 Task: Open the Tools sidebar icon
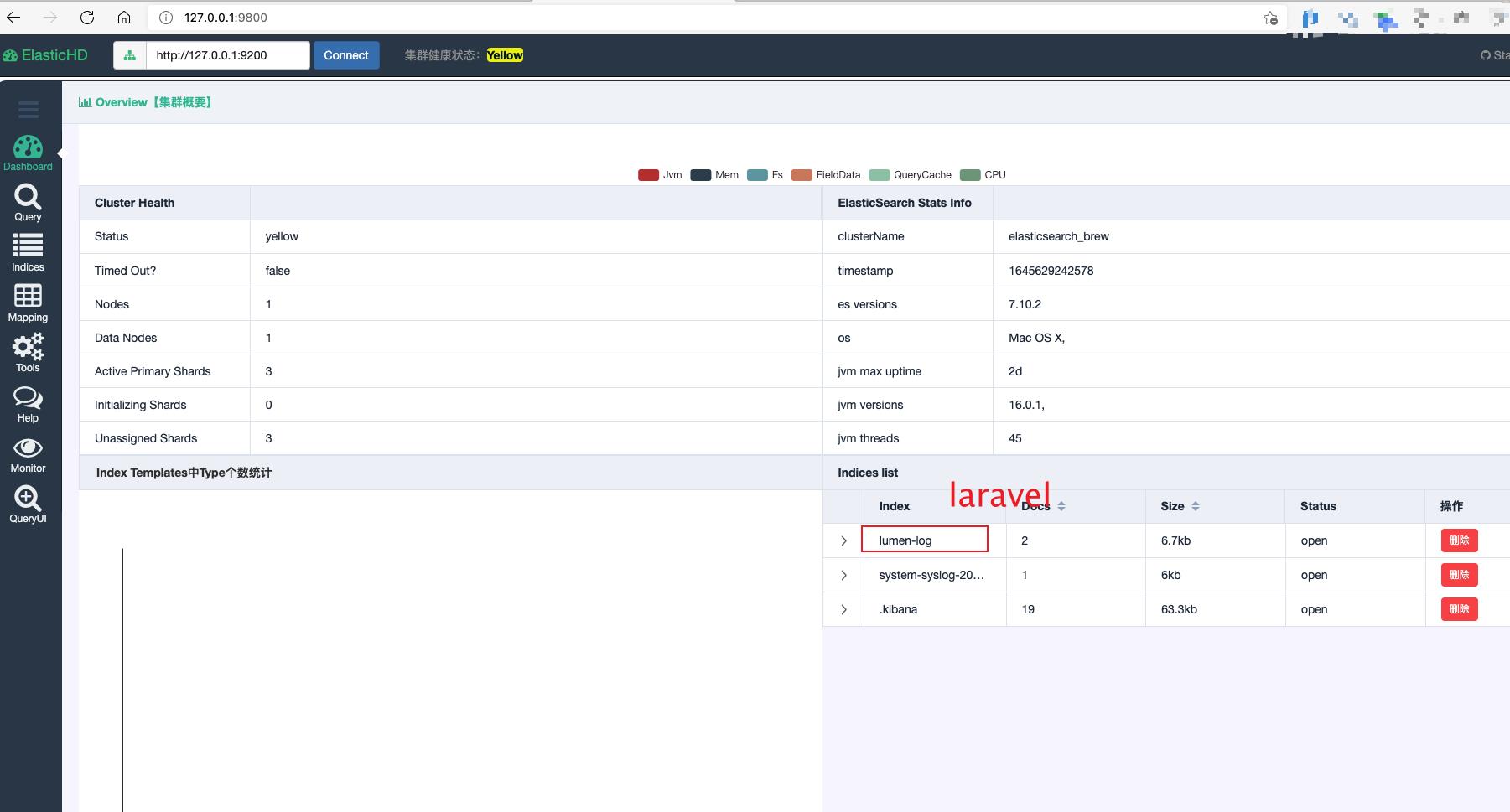tap(28, 354)
